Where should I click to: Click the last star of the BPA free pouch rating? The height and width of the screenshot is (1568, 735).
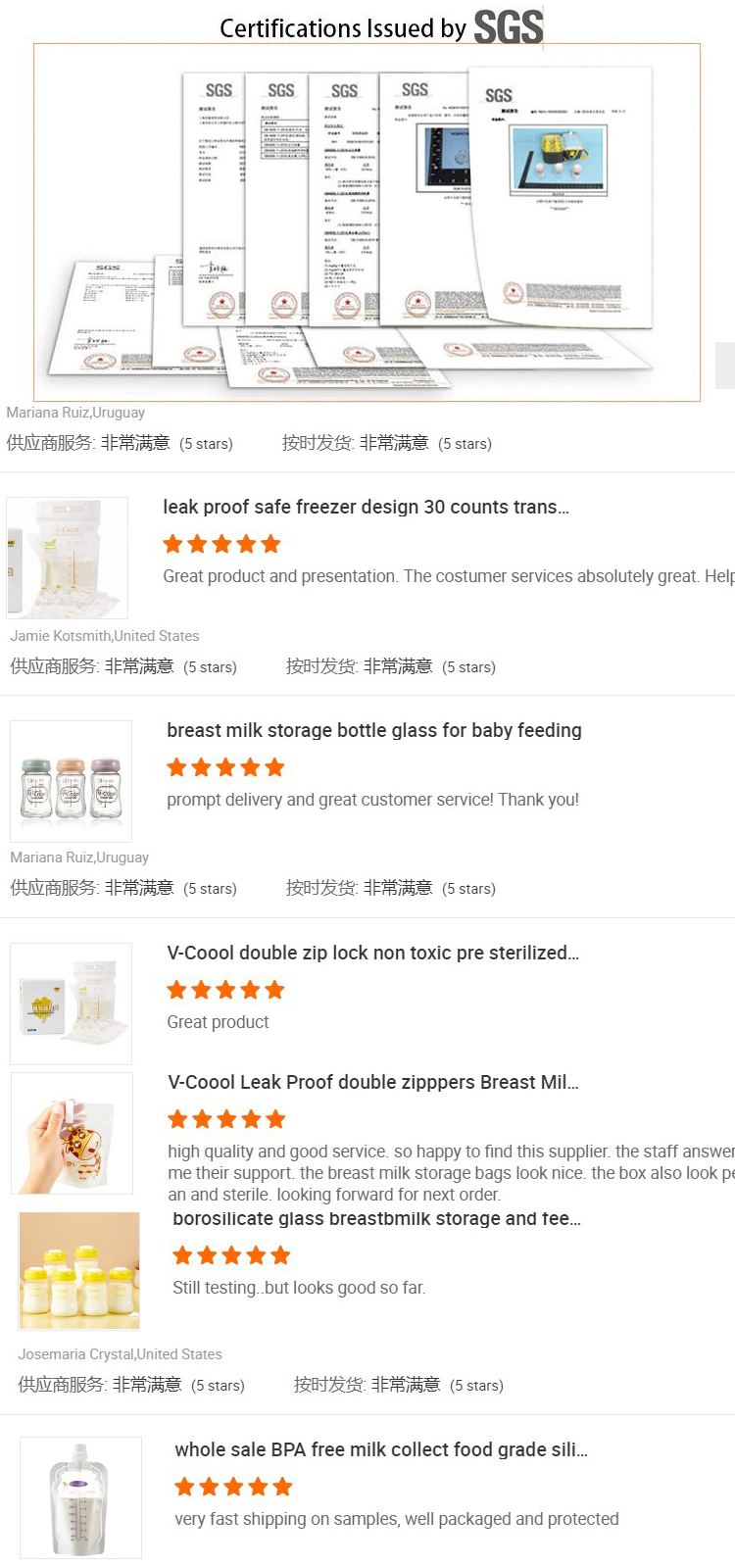point(284,1486)
